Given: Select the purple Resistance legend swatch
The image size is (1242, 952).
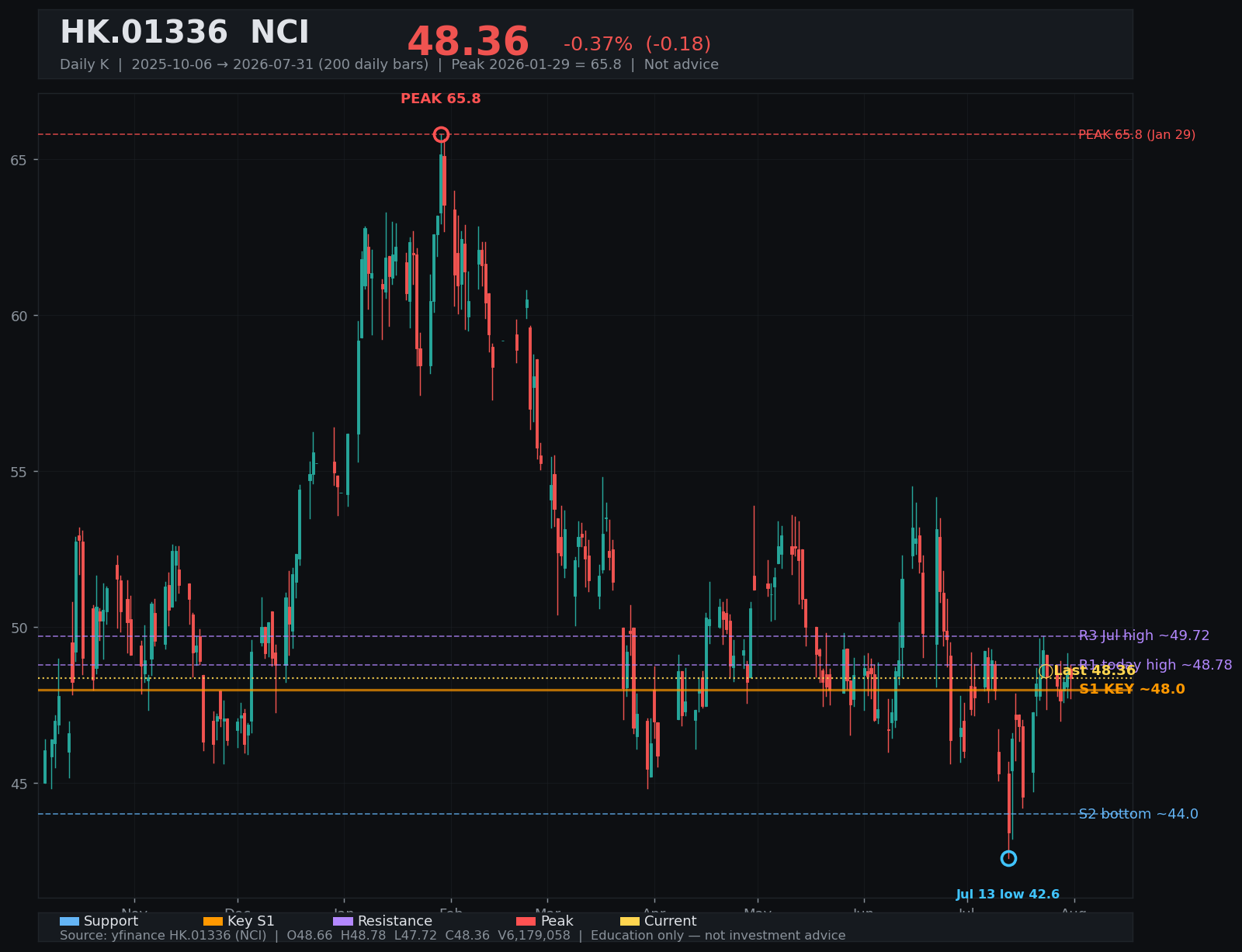Looking at the screenshot, I should (x=343, y=921).
